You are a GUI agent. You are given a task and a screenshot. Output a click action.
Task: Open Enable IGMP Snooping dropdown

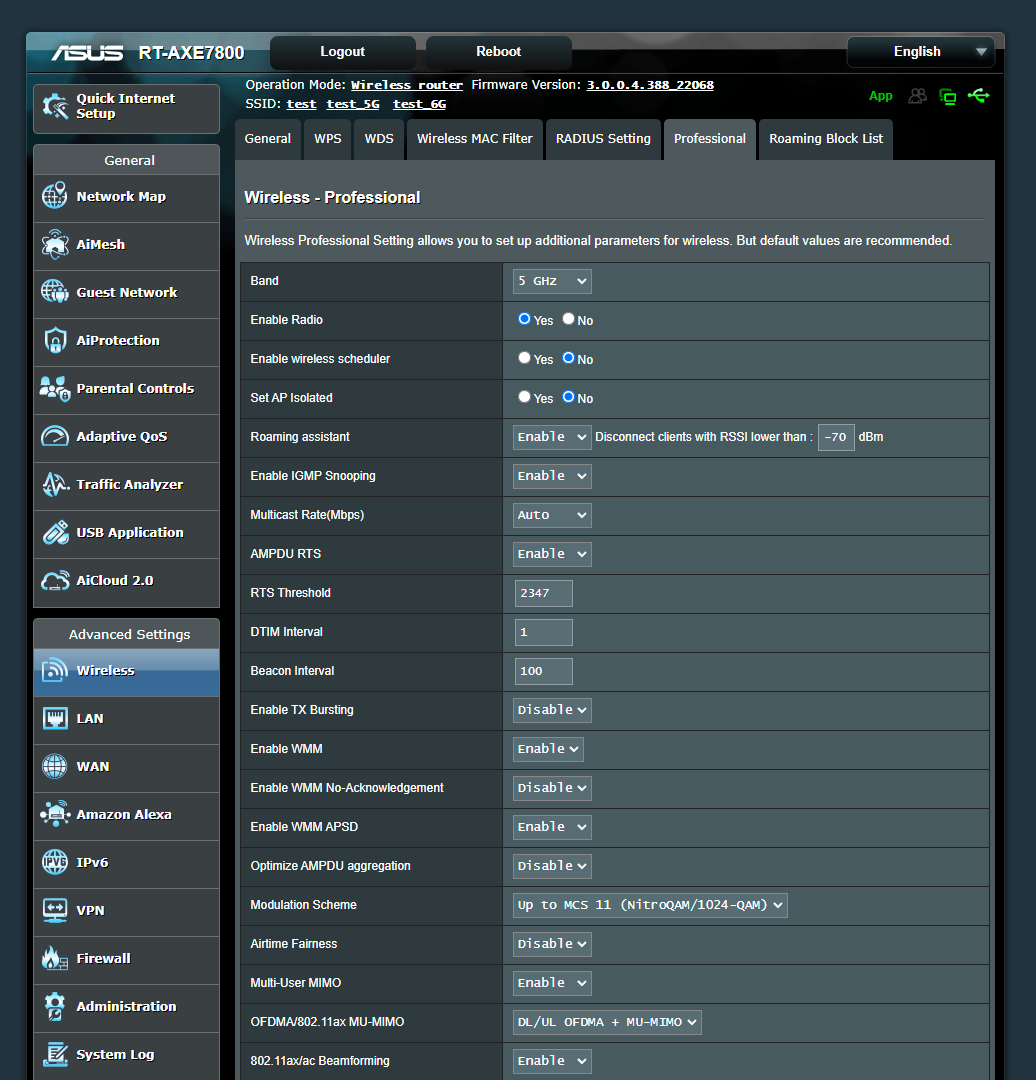coord(552,476)
